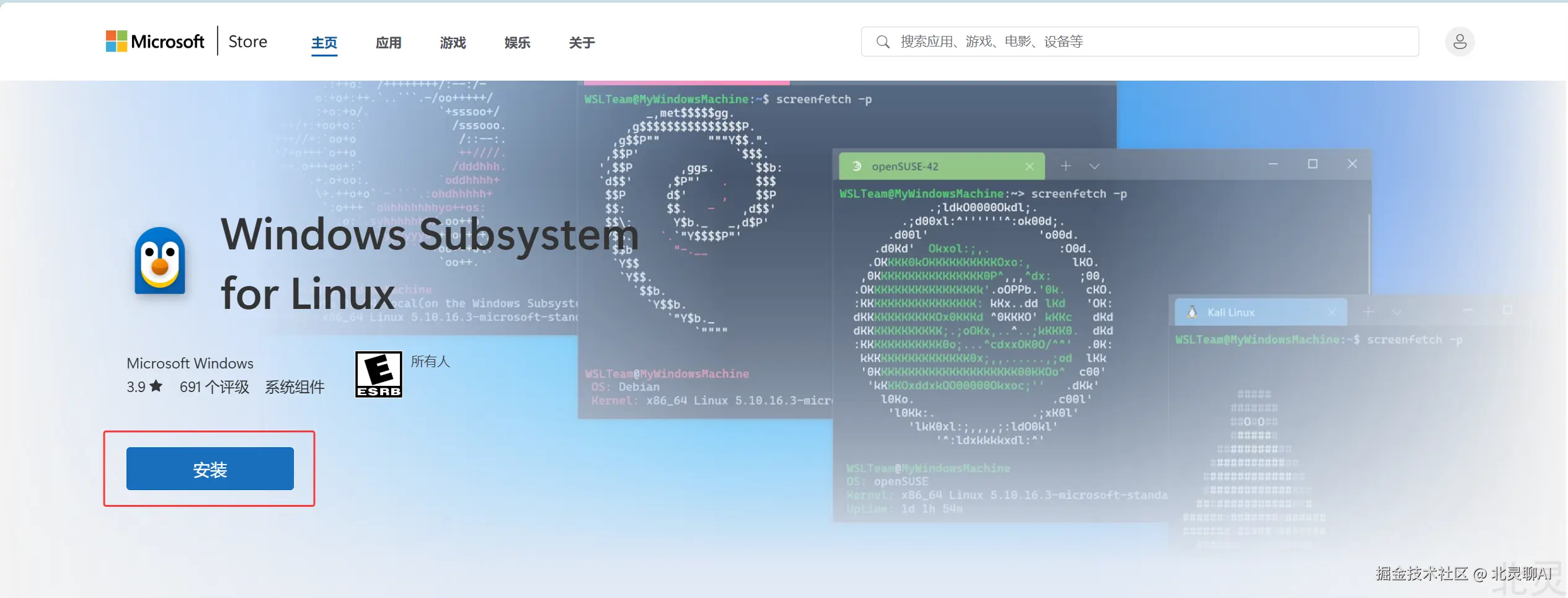
Task: Click the Microsoft logo in the header
Action: (x=155, y=42)
